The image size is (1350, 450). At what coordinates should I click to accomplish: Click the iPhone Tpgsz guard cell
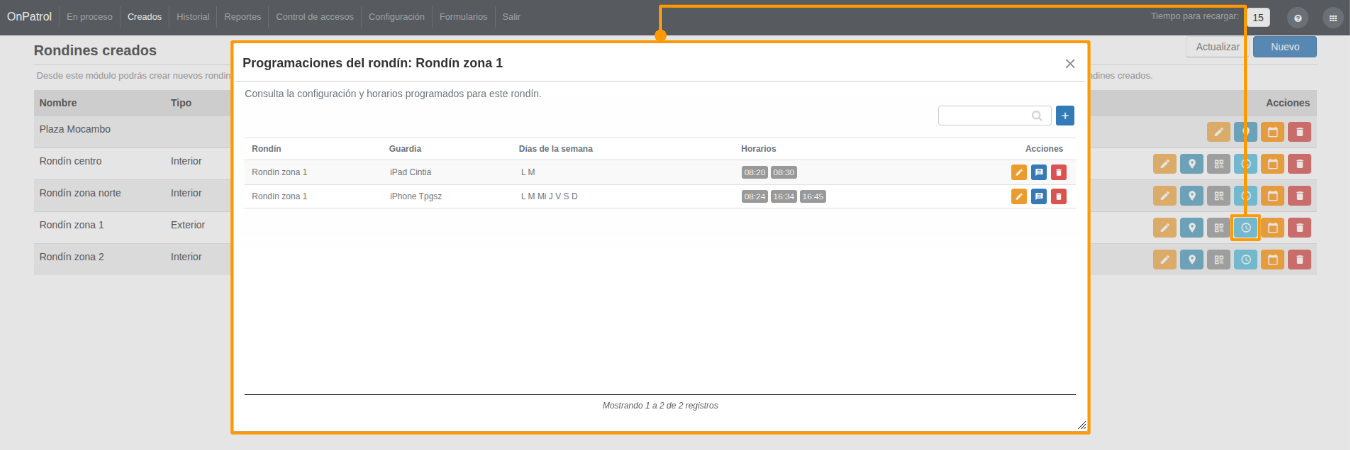(x=416, y=196)
